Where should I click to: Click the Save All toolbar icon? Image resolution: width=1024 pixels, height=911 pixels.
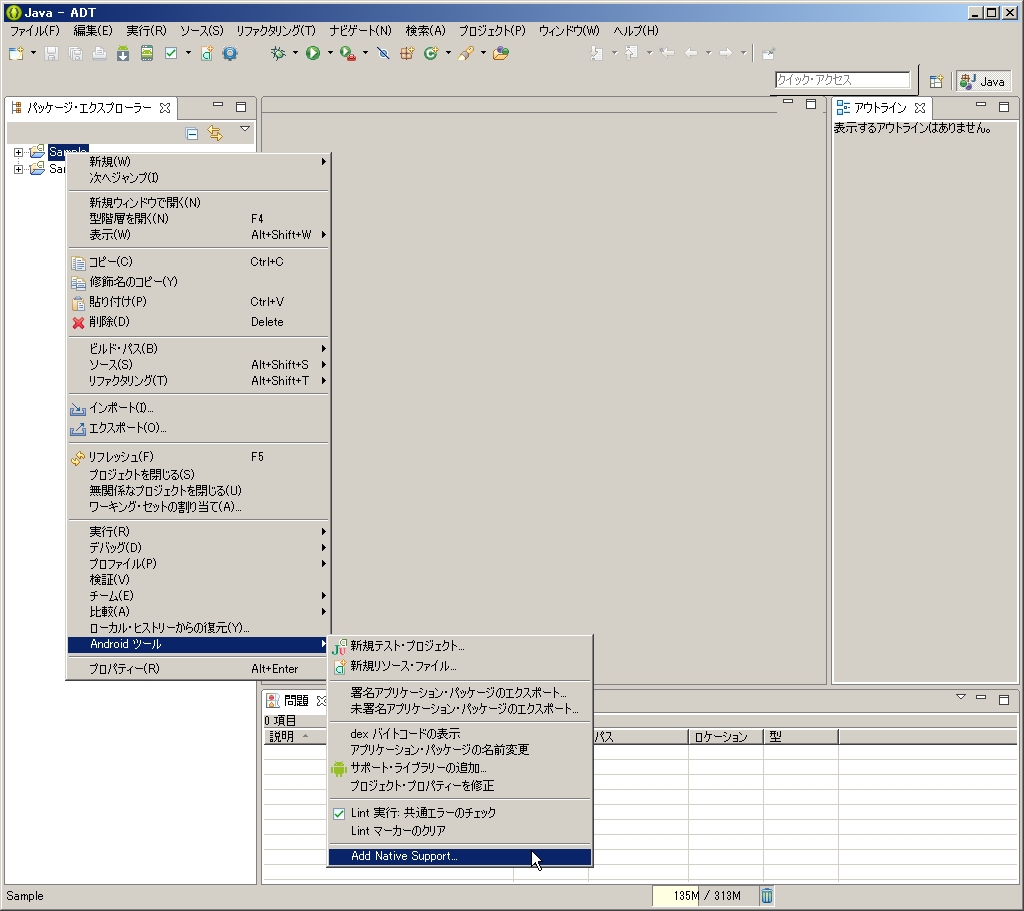(x=76, y=54)
